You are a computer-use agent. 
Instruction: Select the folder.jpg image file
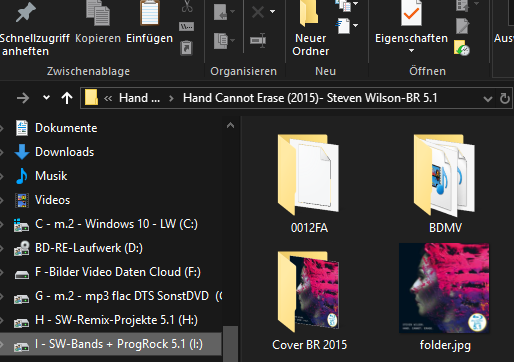pyautogui.click(x=445, y=297)
